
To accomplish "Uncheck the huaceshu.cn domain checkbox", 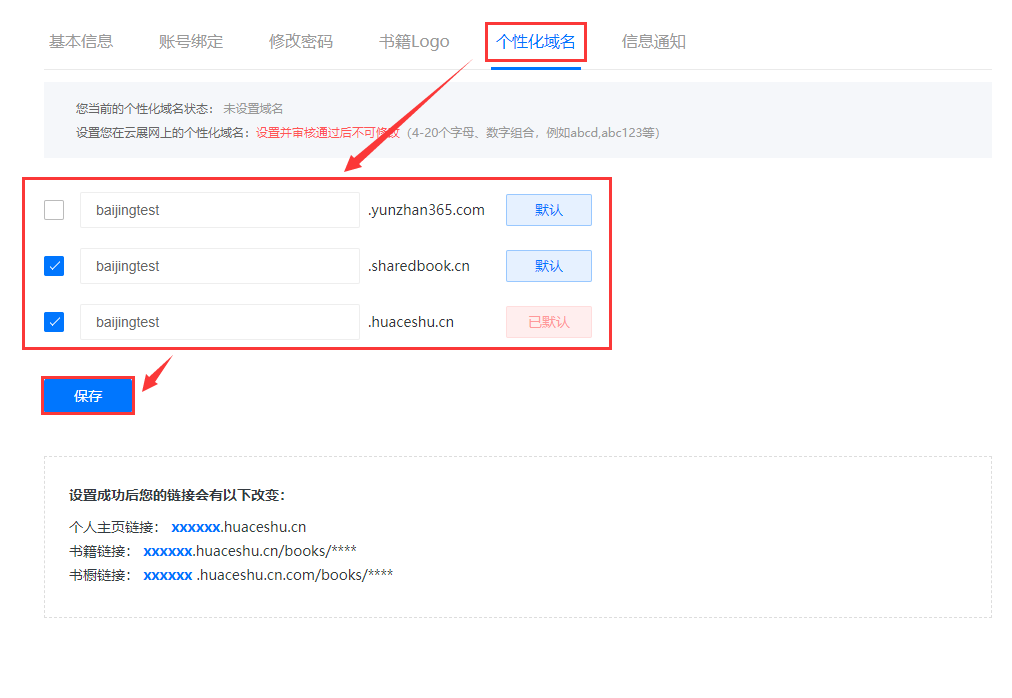I will pyautogui.click(x=54, y=322).
